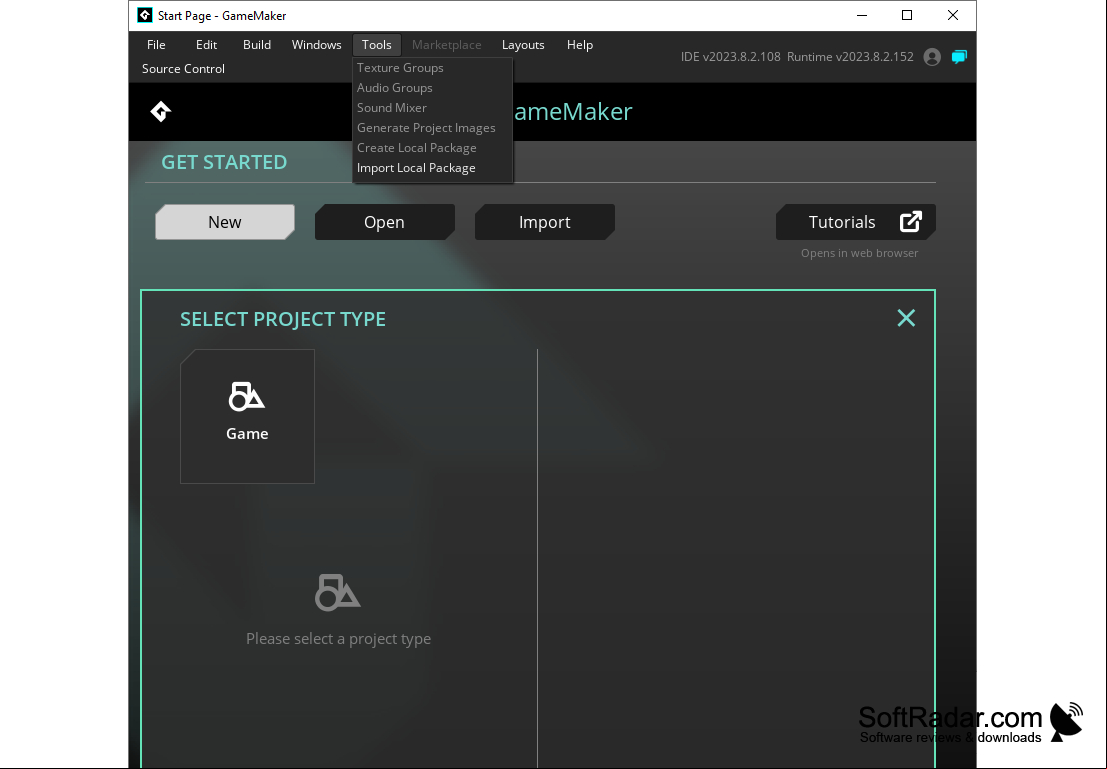Open the Help menu
Screen dimensions: 1107x769
580,44
